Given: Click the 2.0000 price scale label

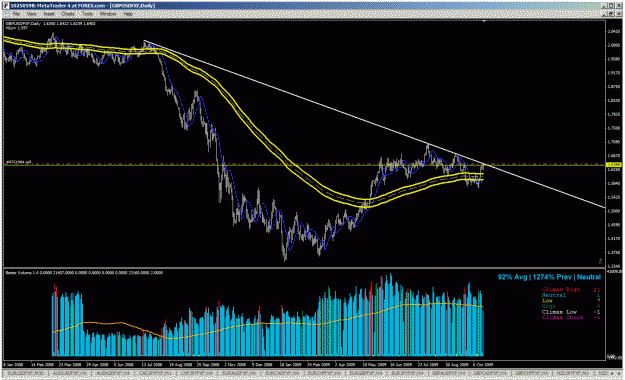Looking at the screenshot, I should click(x=614, y=45).
